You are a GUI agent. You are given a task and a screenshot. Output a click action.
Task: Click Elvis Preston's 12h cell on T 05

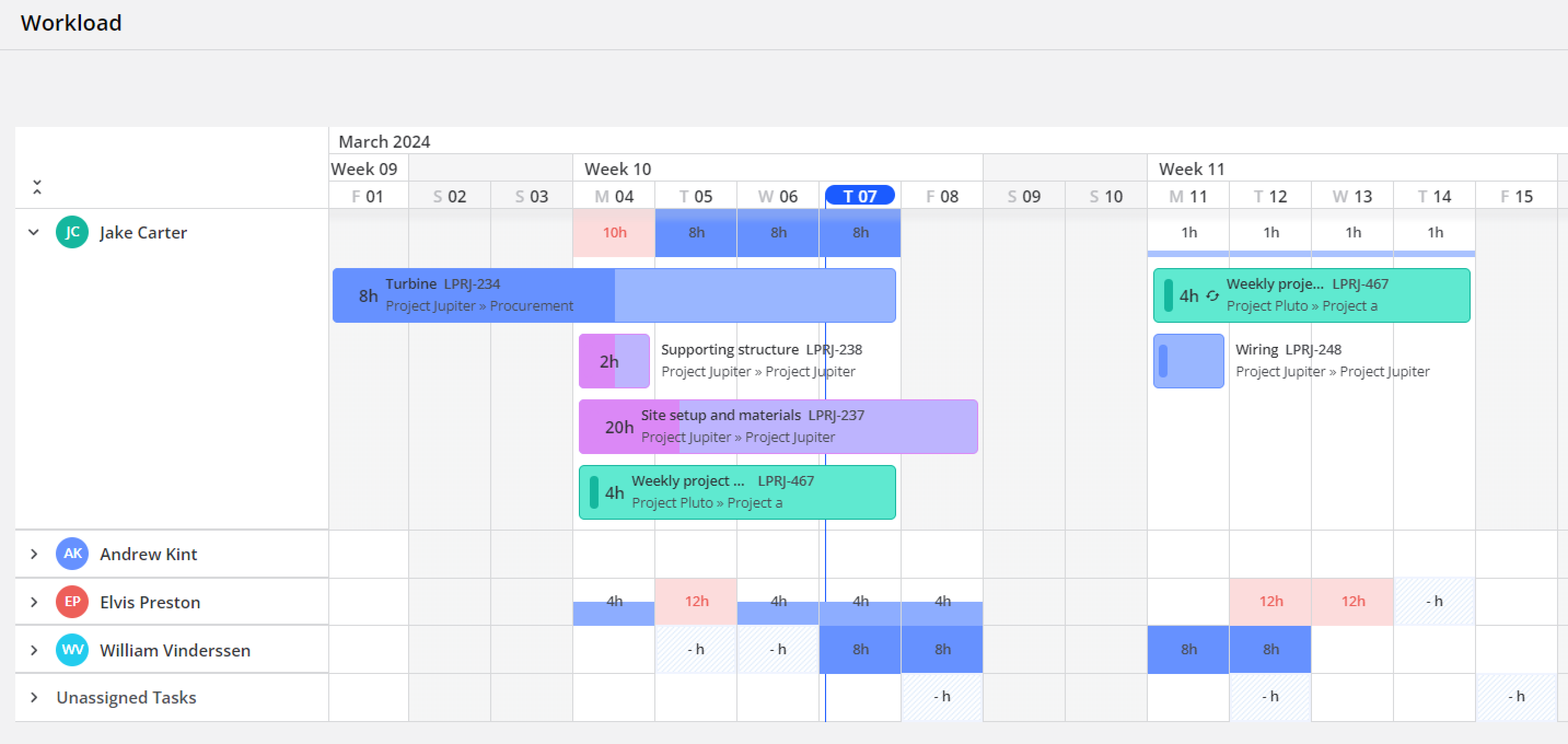pyautogui.click(x=696, y=602)
